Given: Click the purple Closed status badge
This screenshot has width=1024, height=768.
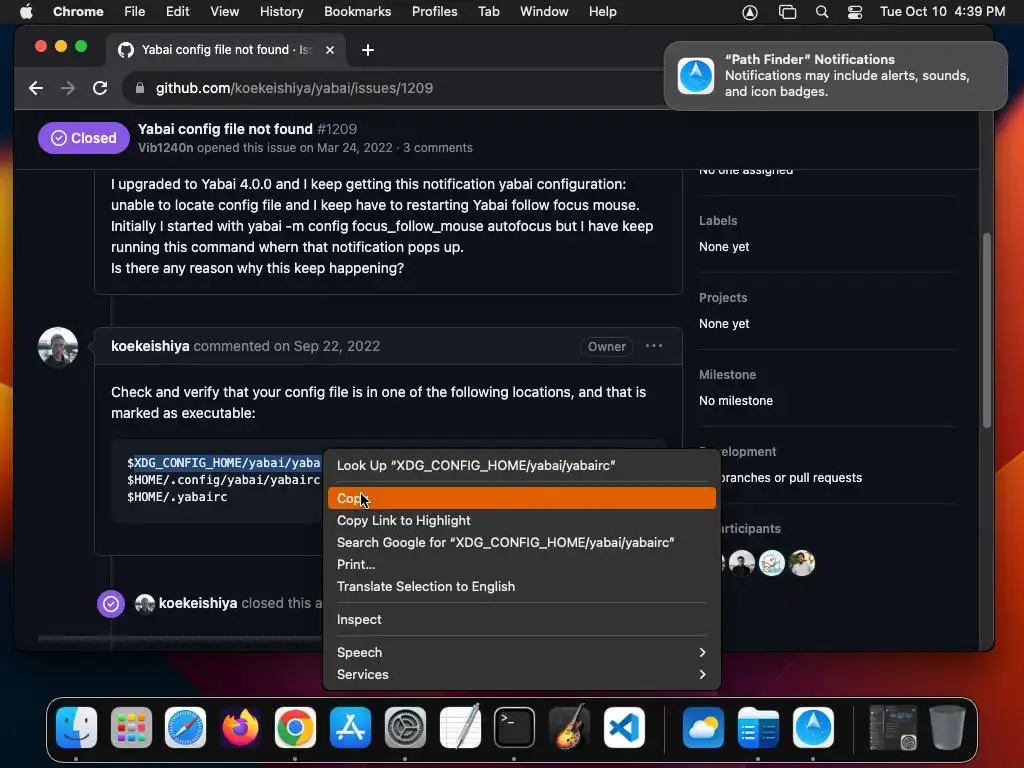Looking at the screenshot, I should 84,138.
